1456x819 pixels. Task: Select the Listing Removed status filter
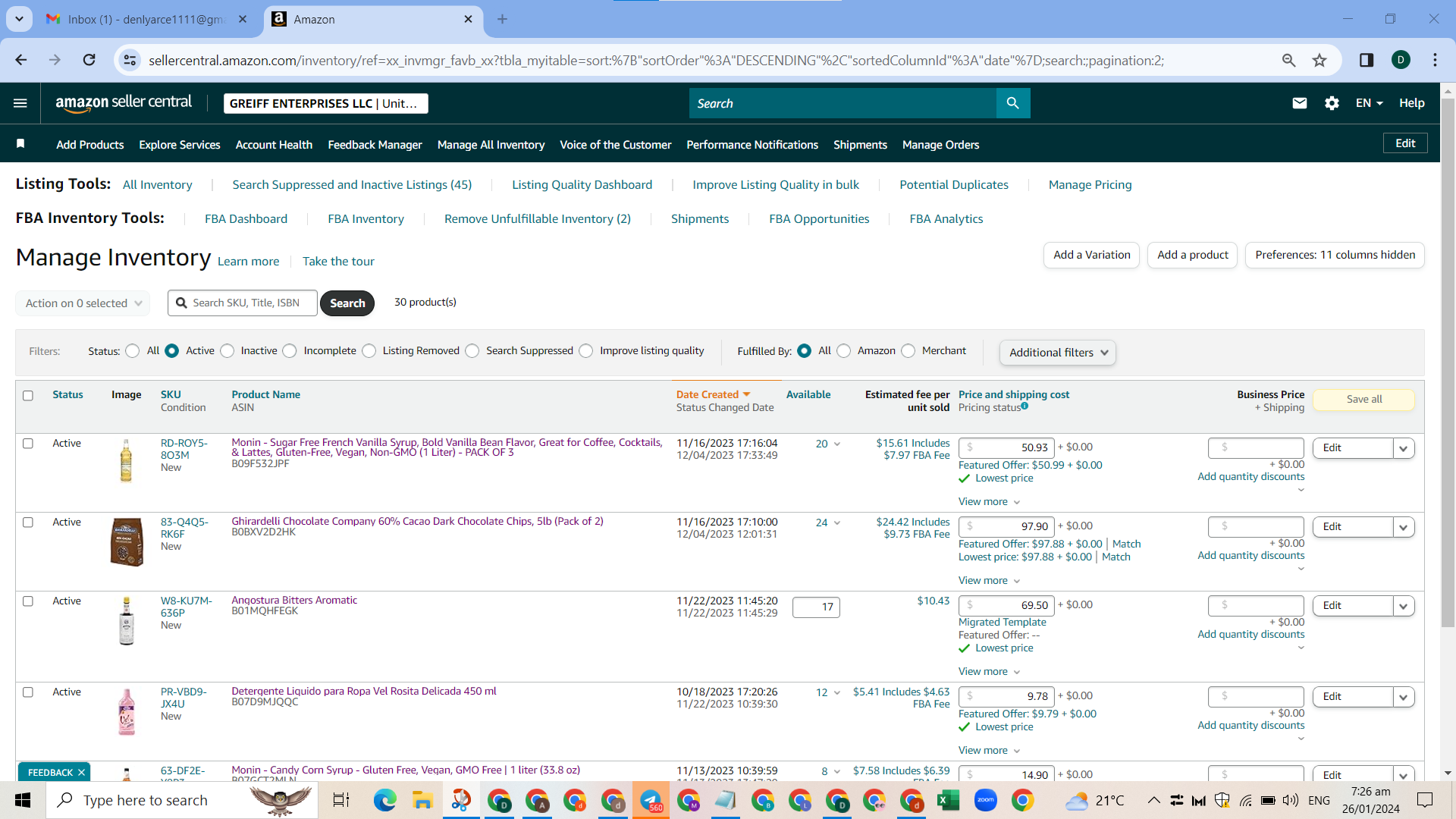tap(369, 351)
